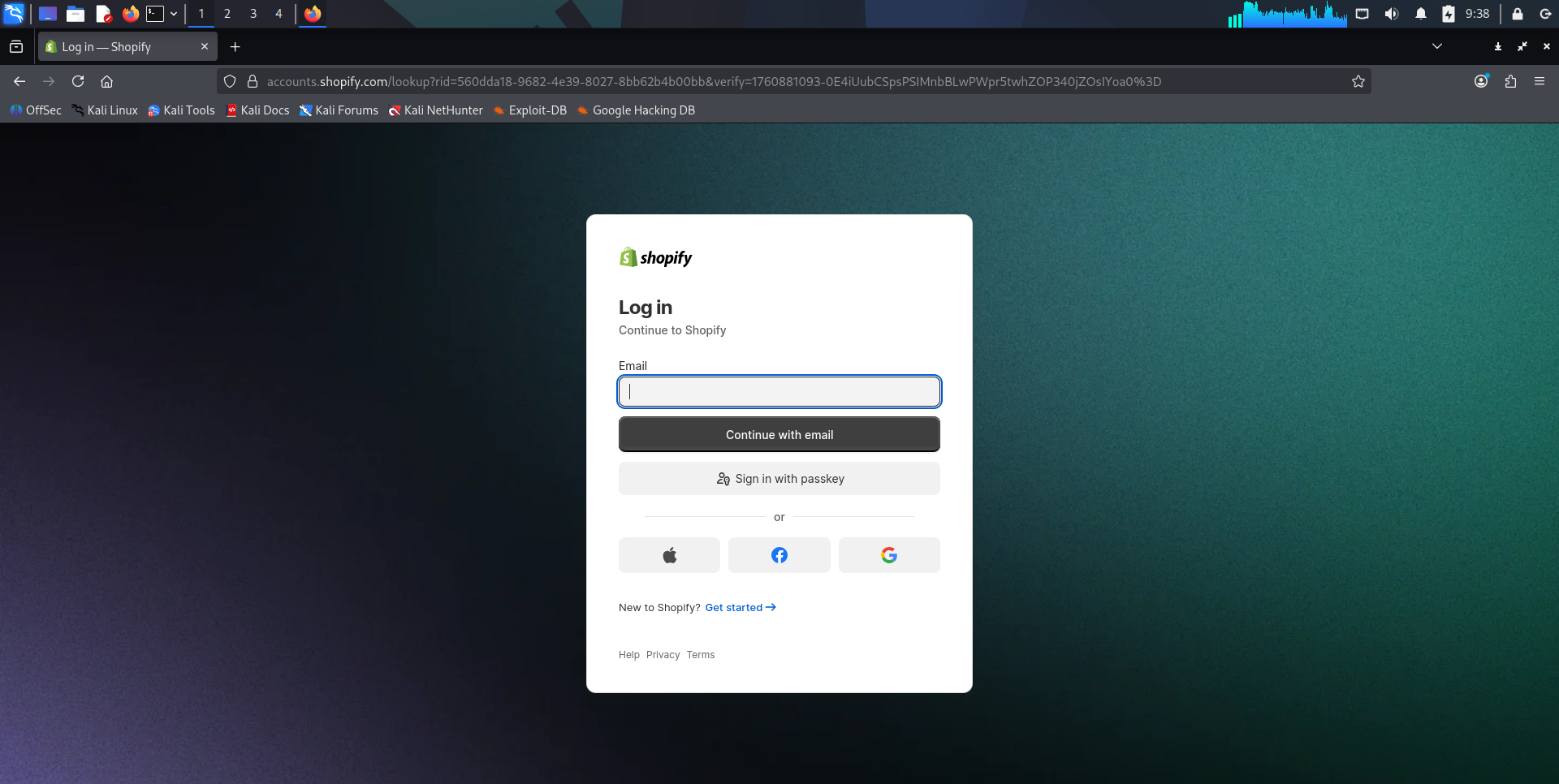
Task: Open the Privacy footer link
Action: point(663,655)
